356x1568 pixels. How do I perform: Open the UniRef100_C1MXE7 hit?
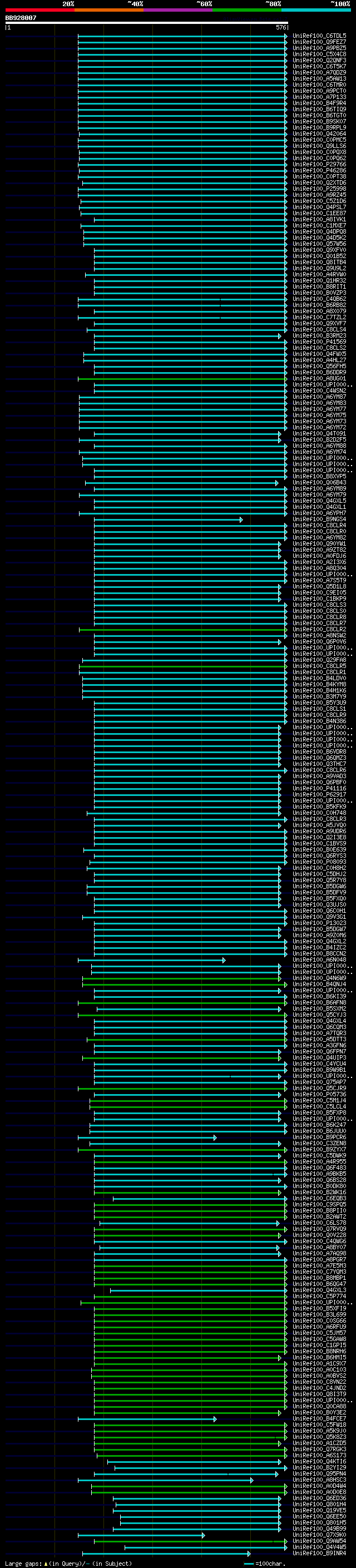pyautogui.click(x=319, y=226)
